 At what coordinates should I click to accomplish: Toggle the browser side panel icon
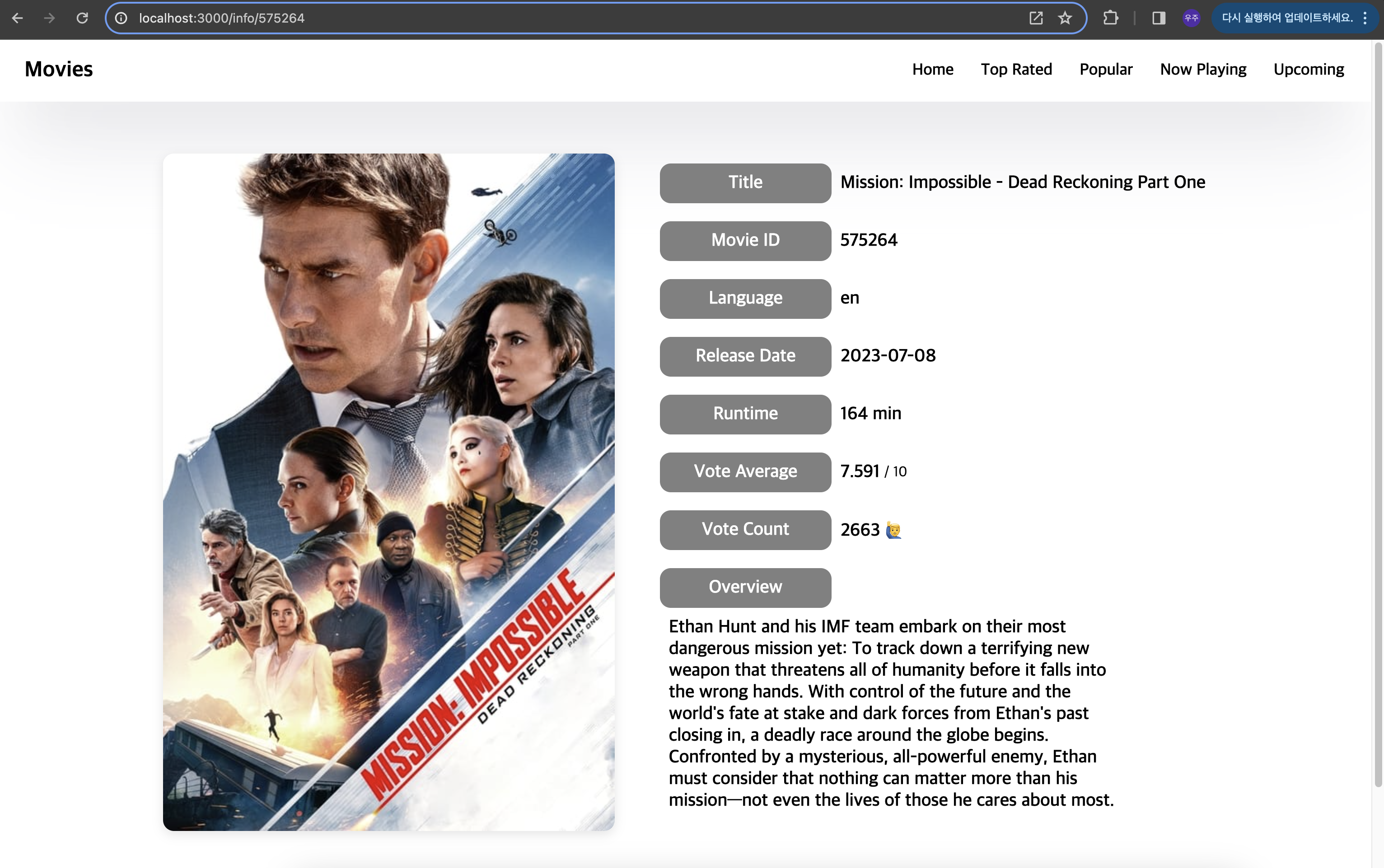click(1159, 19)
